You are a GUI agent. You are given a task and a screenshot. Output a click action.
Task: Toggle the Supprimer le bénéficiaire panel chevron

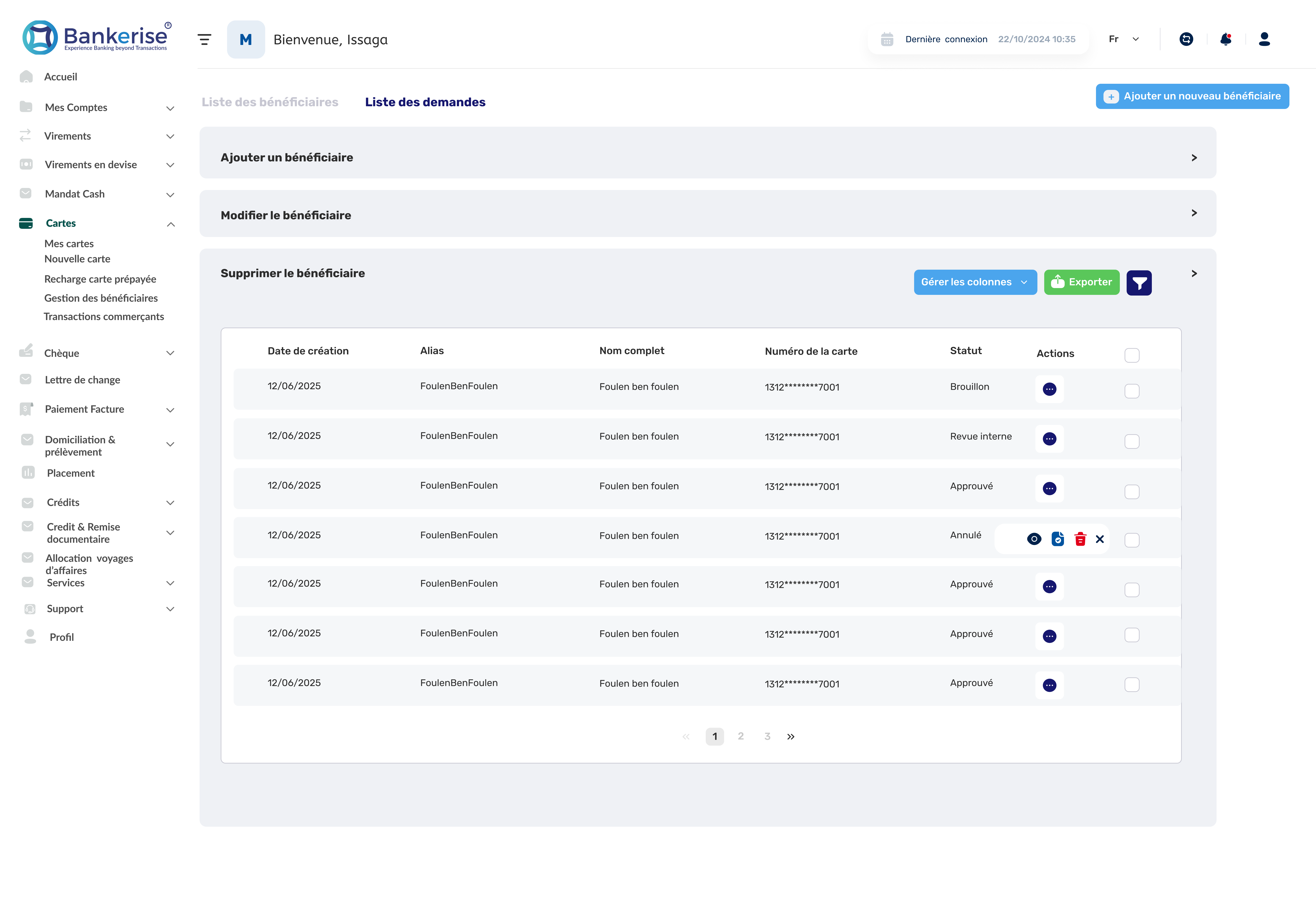point(1195,273)
